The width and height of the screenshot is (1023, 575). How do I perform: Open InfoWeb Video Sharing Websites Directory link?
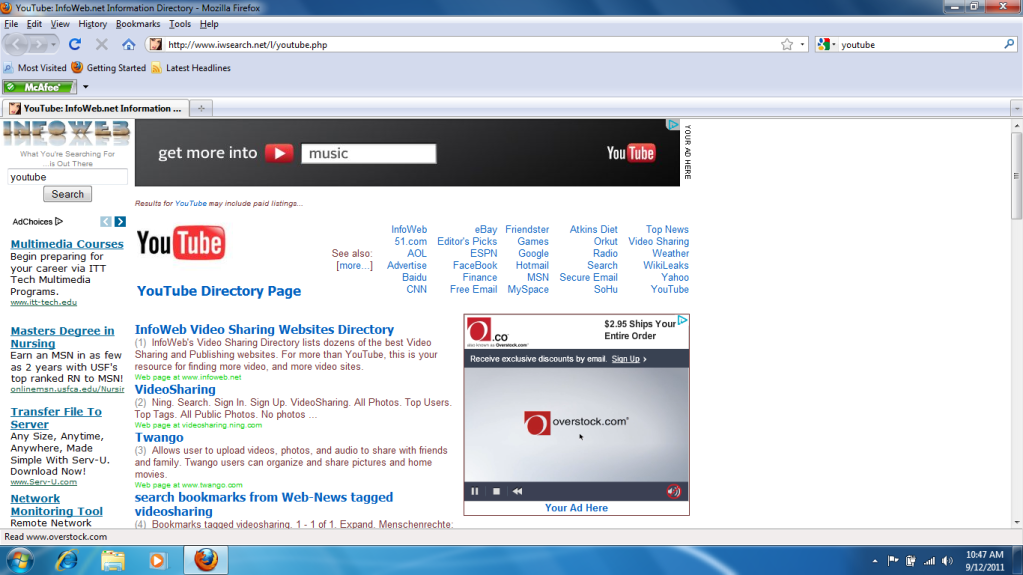pos(264,330)
